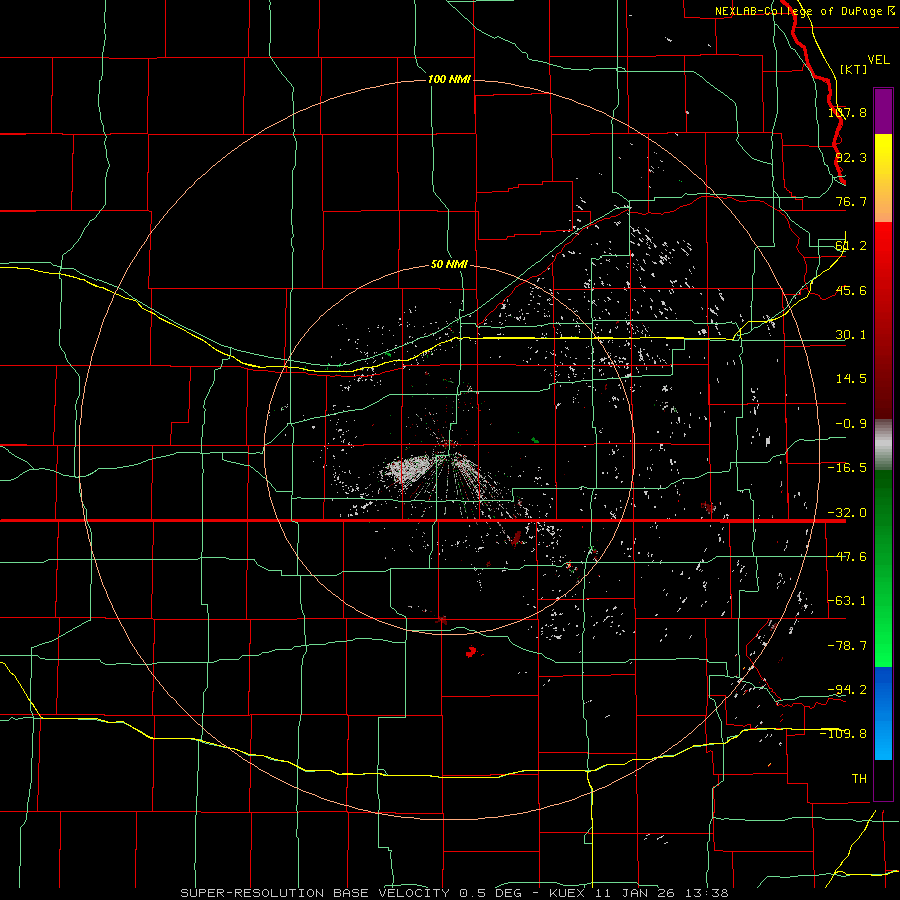The height and width of the screenshot is (900, 900).
Task: Click the -47.6 velocity scale value
Action: tap(847, 557)
